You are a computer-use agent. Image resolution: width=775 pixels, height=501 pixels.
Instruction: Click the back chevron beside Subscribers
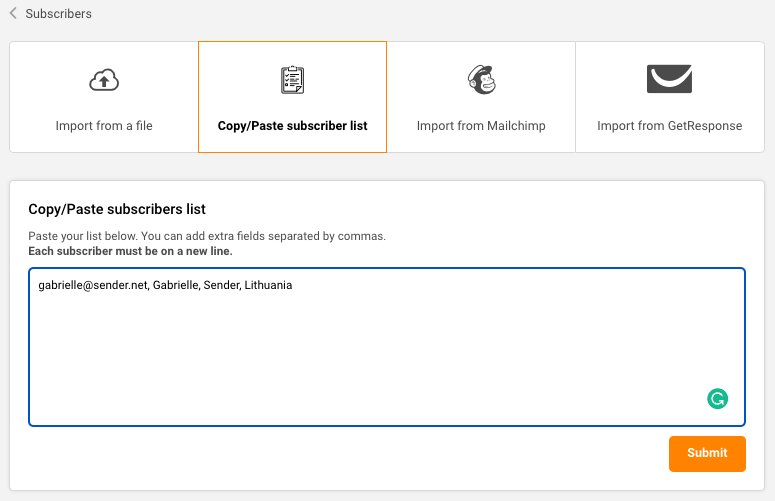click(13, 14)
